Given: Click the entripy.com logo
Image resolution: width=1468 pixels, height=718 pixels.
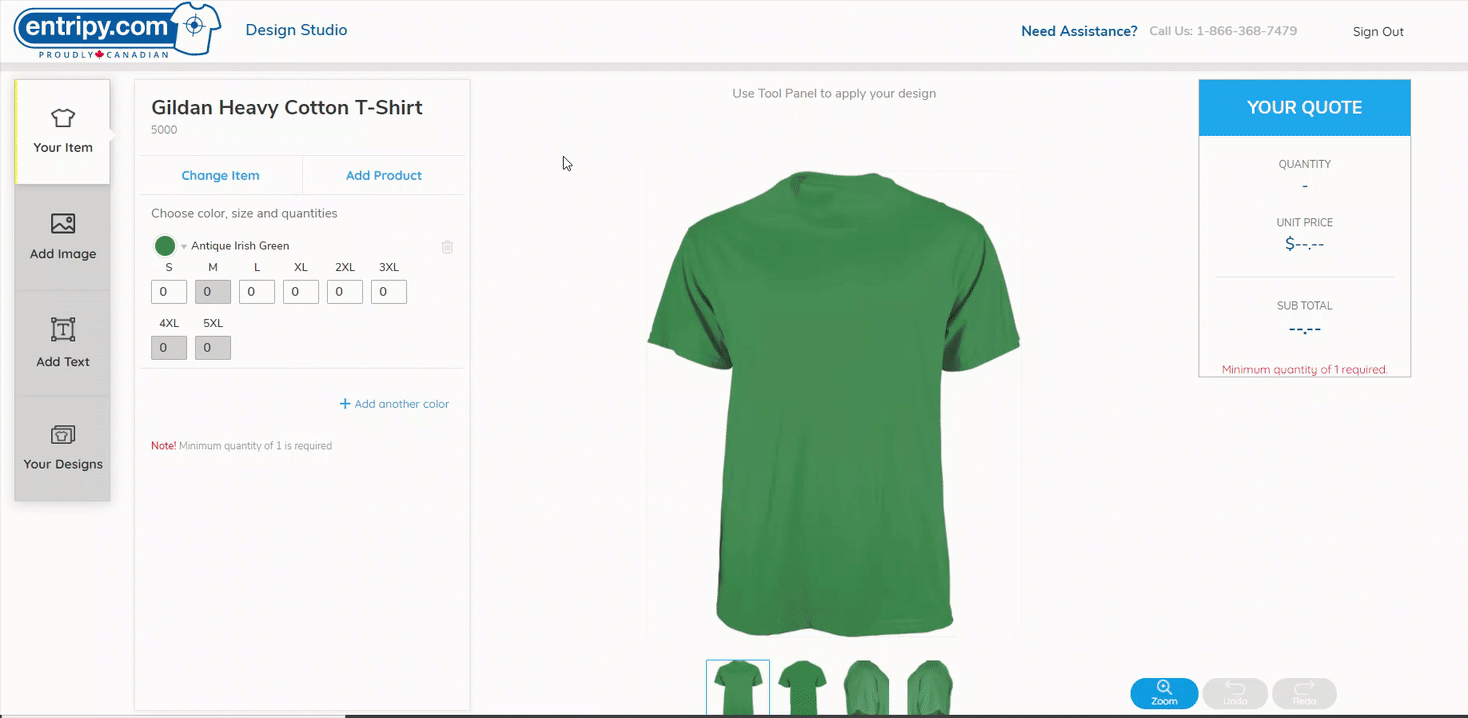Looking at the screenshot, I should [x=119, y=31].
